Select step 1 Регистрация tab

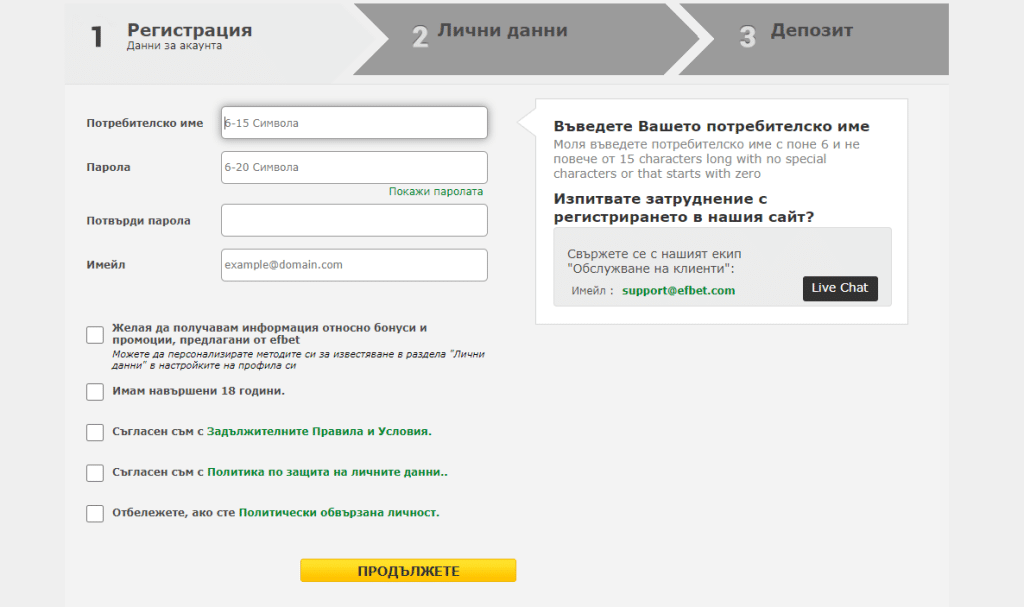tap(189, 37)
